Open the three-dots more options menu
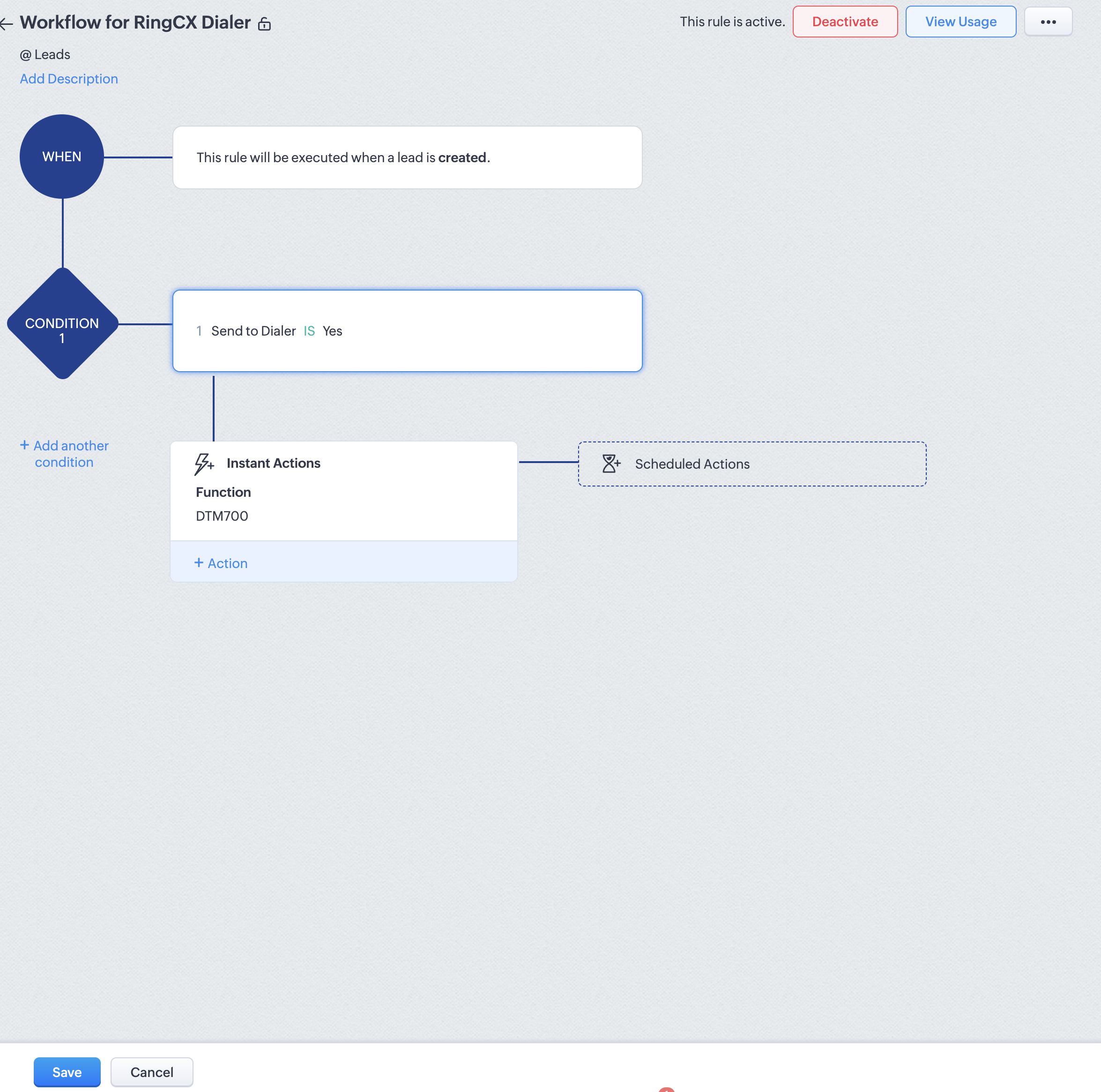The image size is (1101, 1092). [x=1048, y=22]
